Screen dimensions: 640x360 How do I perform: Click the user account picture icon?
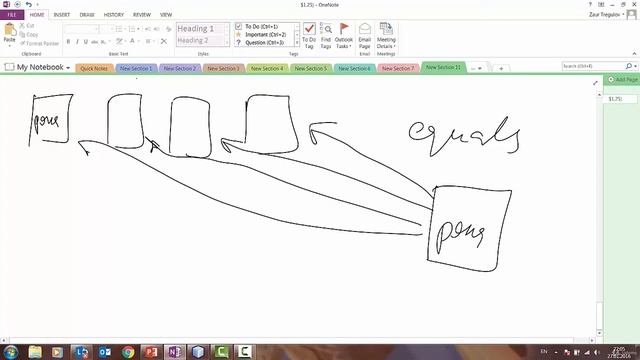coord(631,15)
